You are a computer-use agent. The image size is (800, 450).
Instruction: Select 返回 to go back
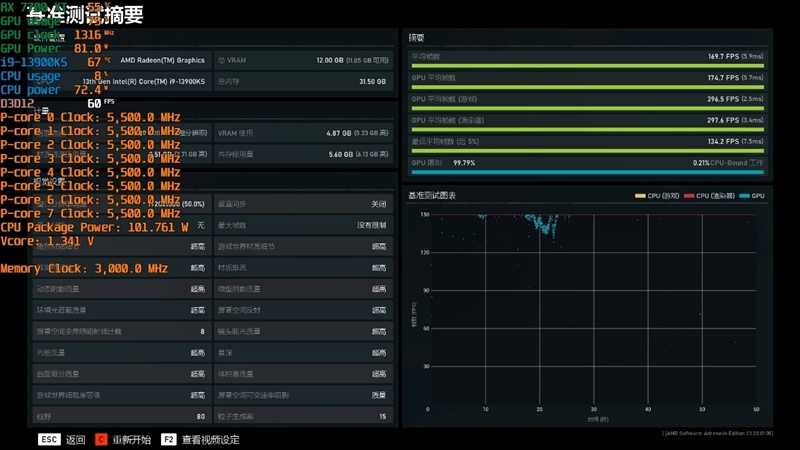click(76, 439)
